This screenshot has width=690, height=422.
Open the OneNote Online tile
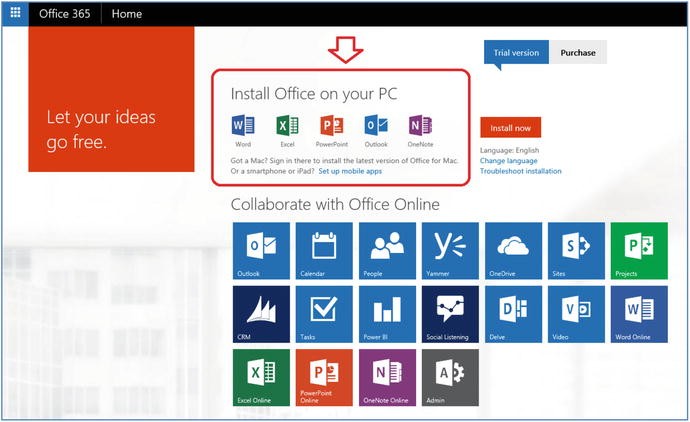(x=387, y=378)
